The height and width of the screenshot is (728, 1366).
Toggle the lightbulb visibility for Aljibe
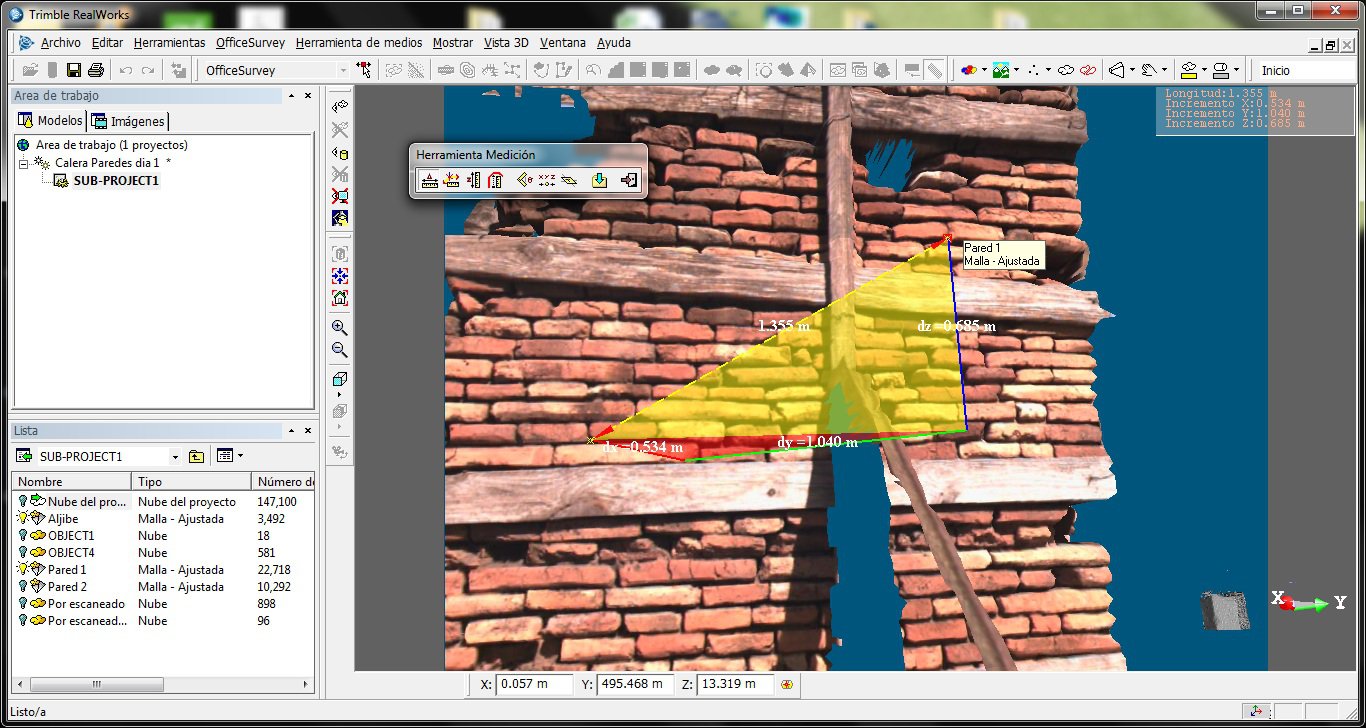[23, 518]
